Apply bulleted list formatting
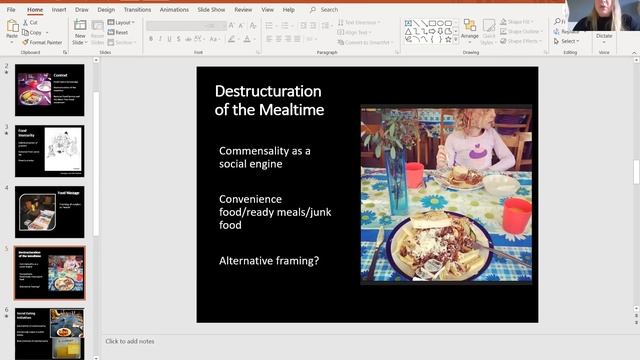The width and height of the screenshot is (640, 360). click(x=269, y=26)
